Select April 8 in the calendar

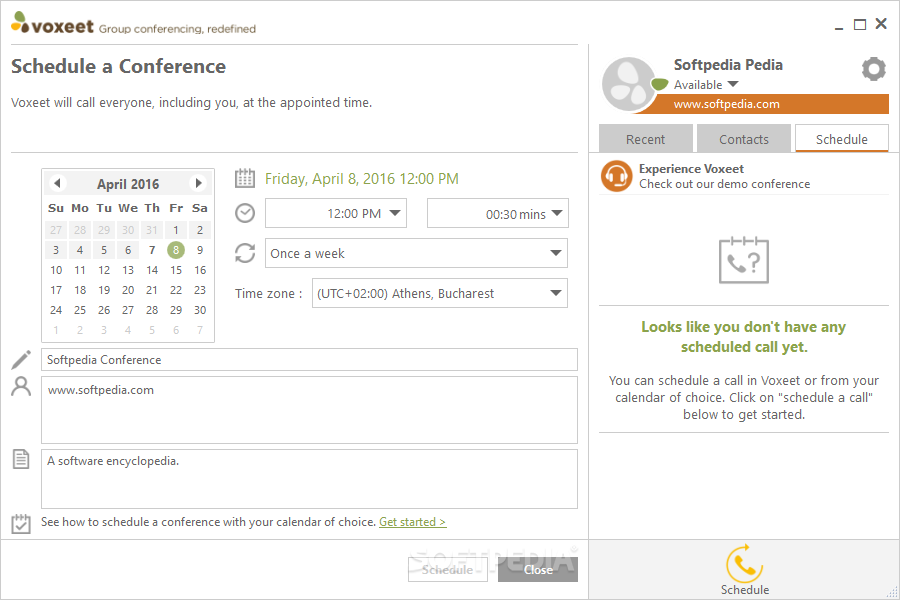pyautogui.click(x=176, y=250)
